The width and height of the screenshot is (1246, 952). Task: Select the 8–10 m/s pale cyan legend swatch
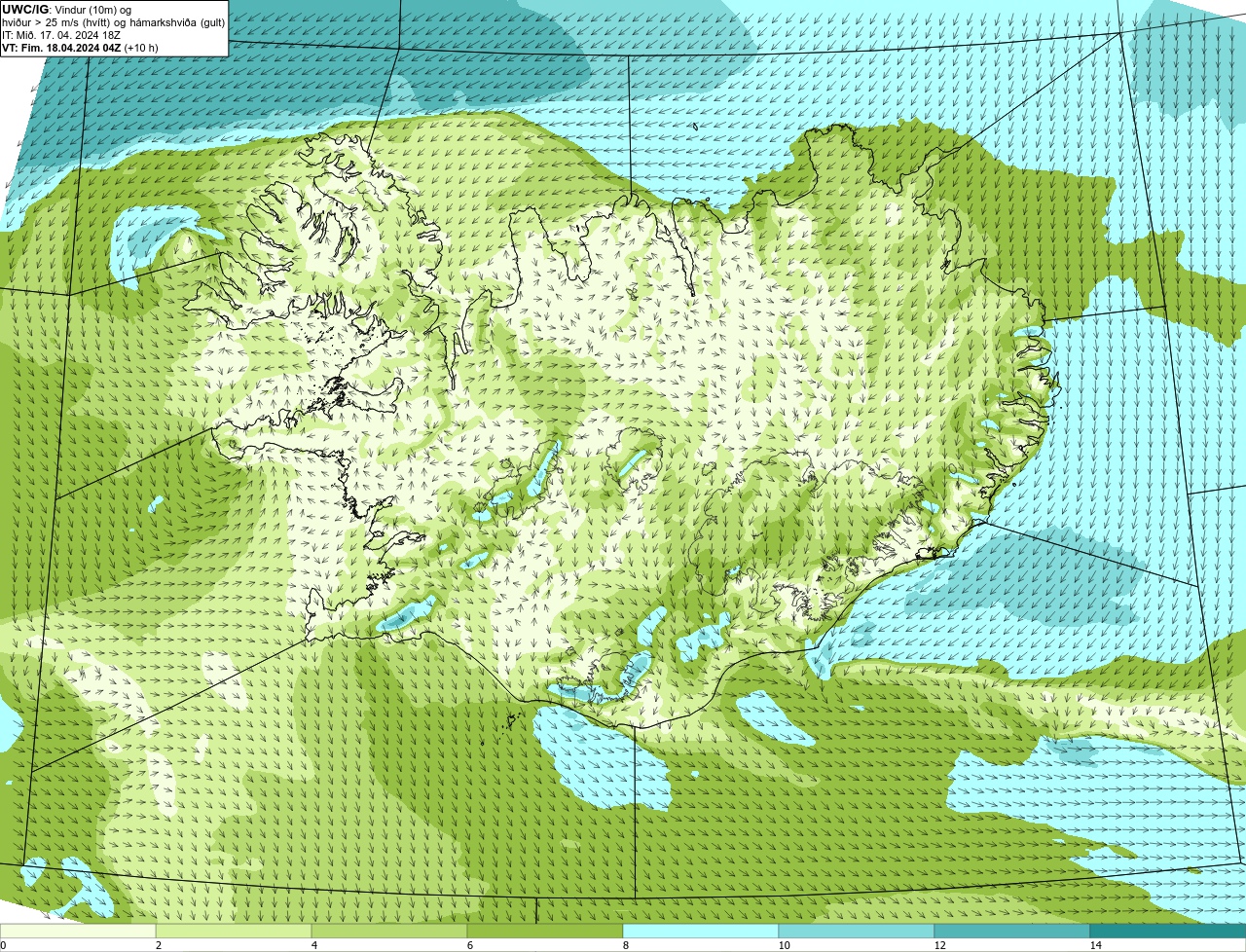click(x=701, y=931)
